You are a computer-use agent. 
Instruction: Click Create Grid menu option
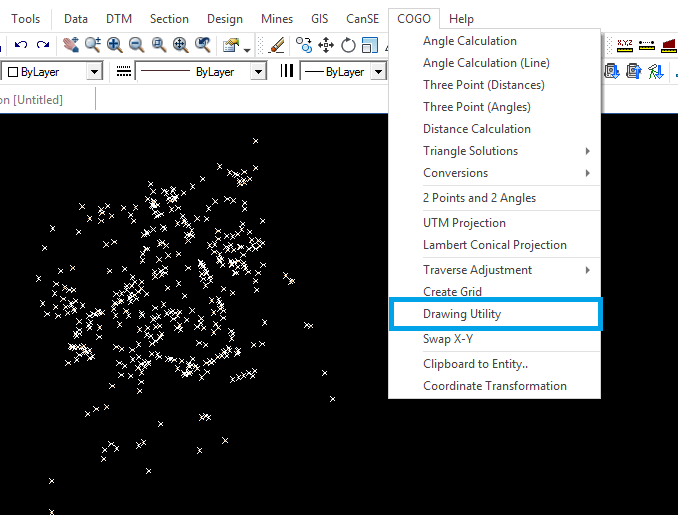[x=452, y=292]
